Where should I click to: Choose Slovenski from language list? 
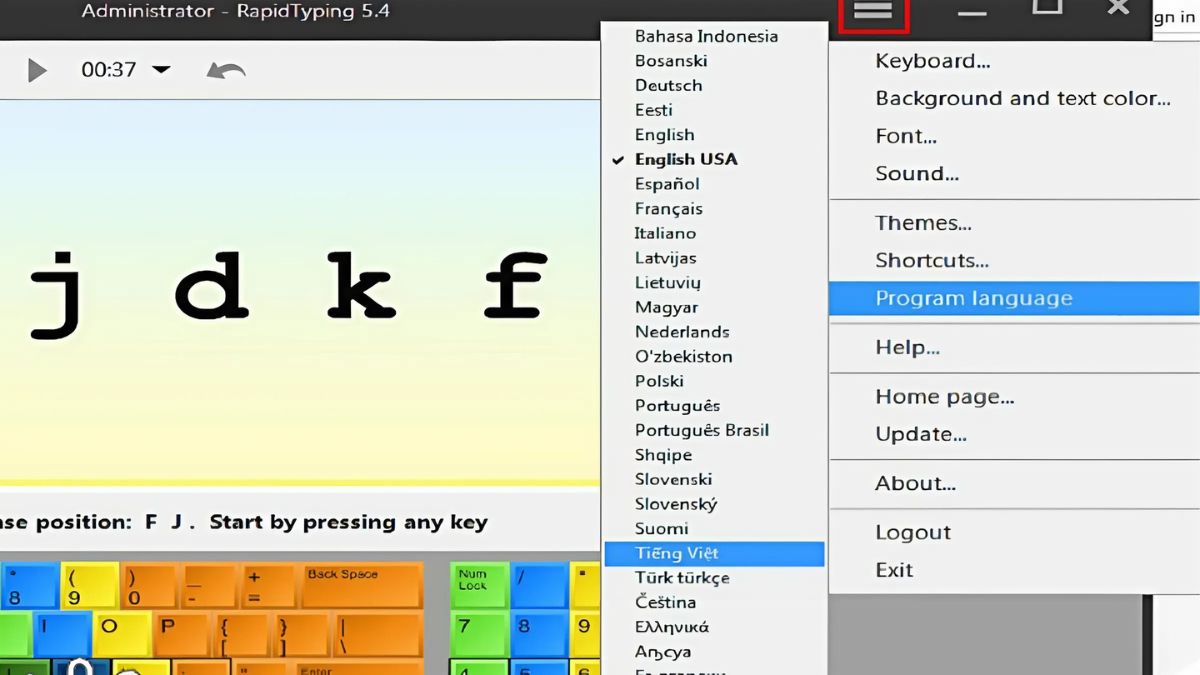click(x=673, y=480)
